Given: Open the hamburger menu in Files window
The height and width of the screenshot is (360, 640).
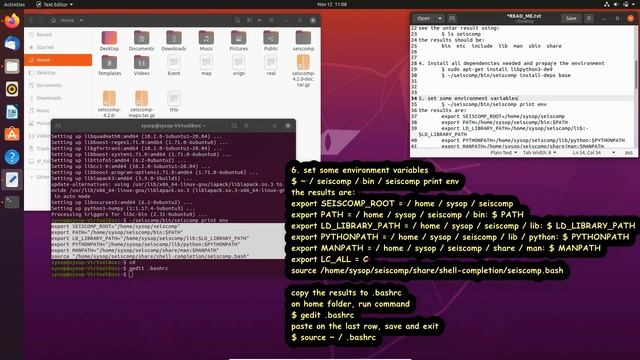Looking at the screenshot, I should [x=271, y=20].
